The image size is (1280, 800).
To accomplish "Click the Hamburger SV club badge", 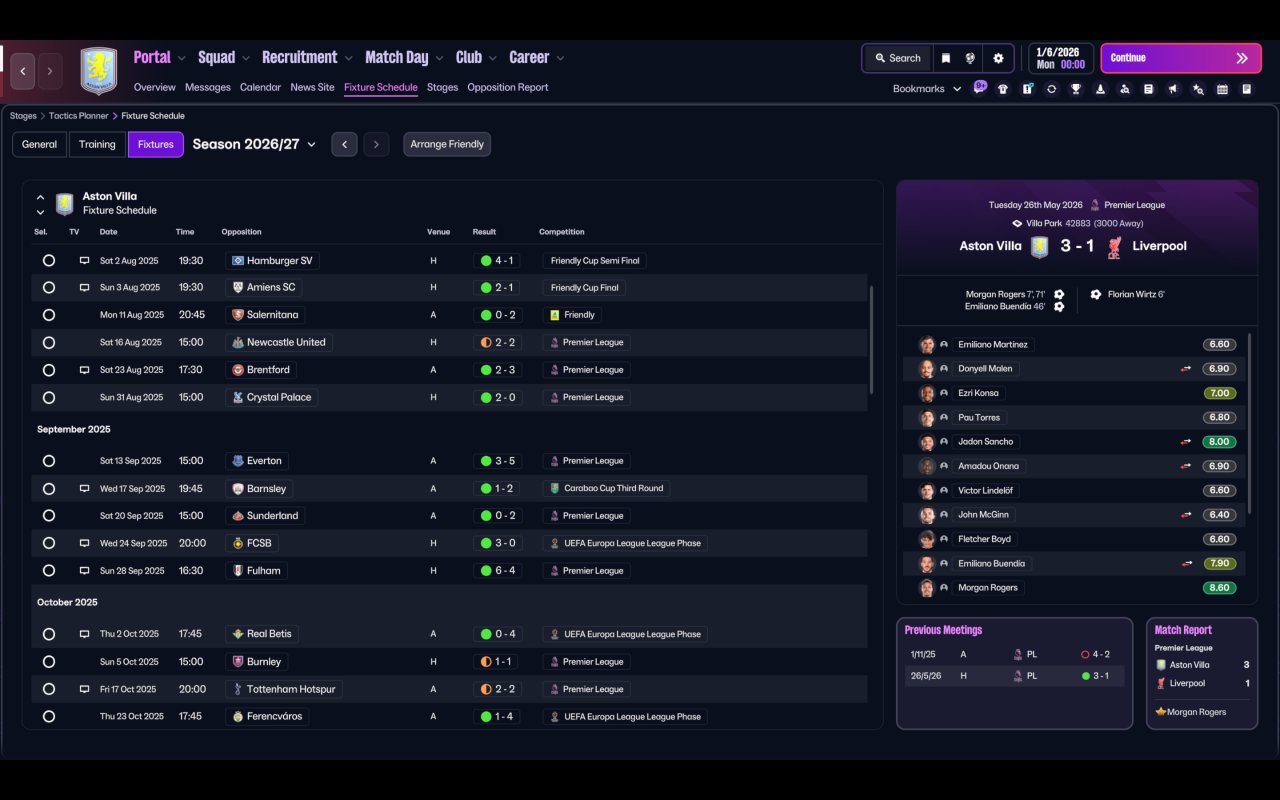I will tap(237, 261).
